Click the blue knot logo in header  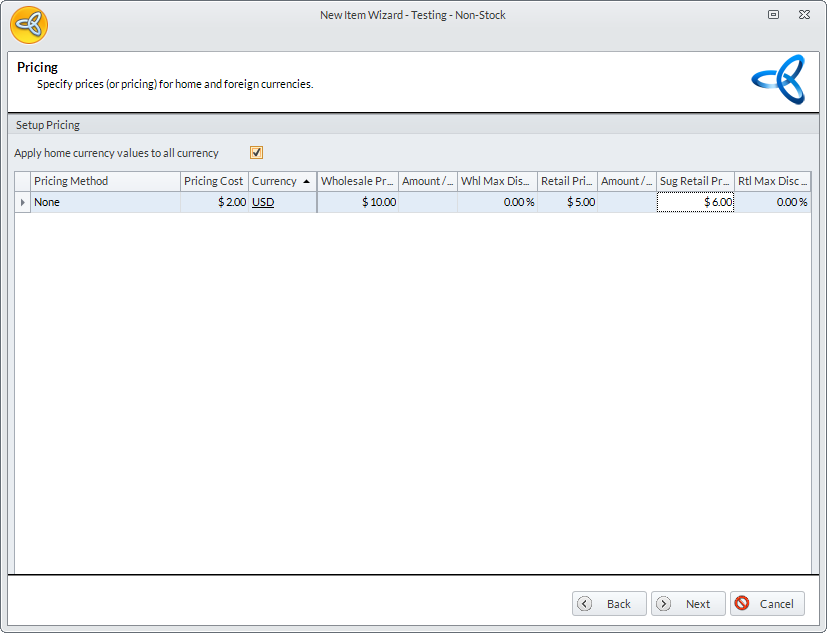(x=778, y=79)
